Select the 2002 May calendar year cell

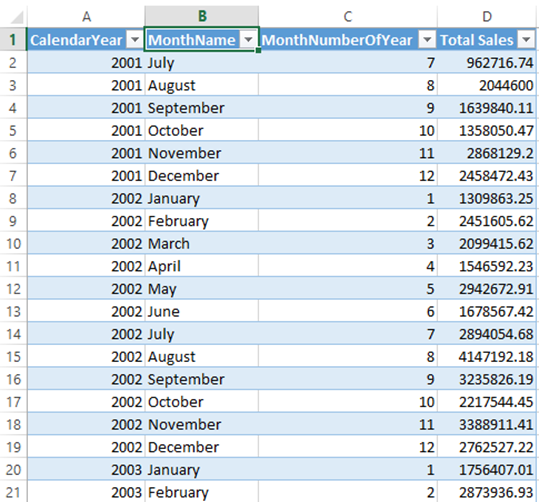click(86, 289)
